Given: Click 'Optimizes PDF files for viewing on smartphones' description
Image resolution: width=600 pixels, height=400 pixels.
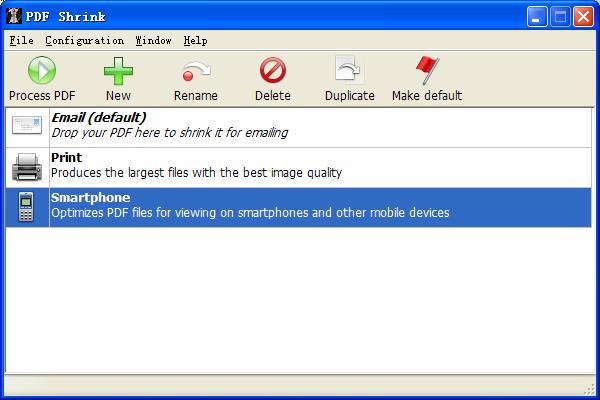Looking at the screenshot, I should [250, 212].
